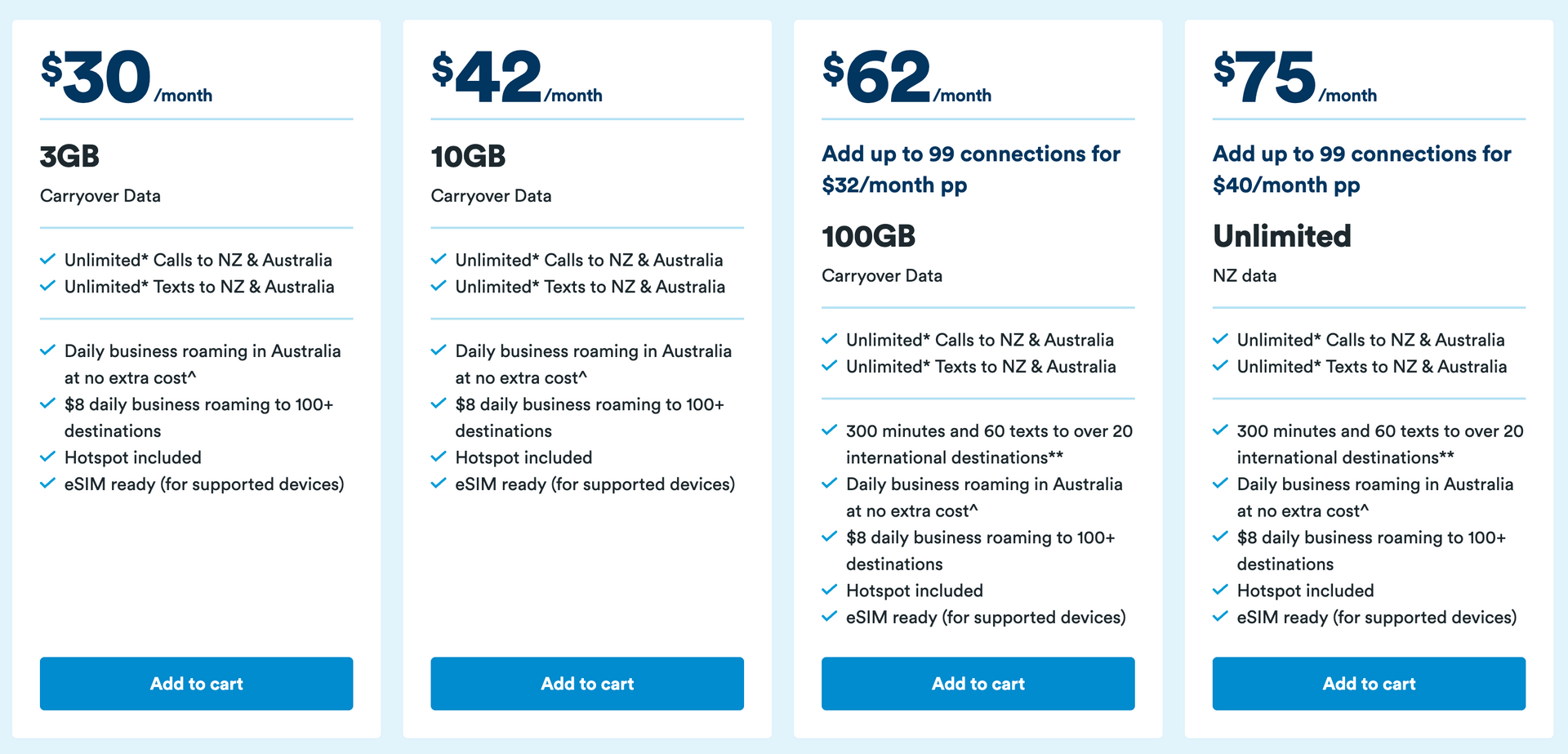Click checkmark beside 300 minutes in $62 plan
The width and height of the screenshot is (1568, 754).
(x=830, y=431)
